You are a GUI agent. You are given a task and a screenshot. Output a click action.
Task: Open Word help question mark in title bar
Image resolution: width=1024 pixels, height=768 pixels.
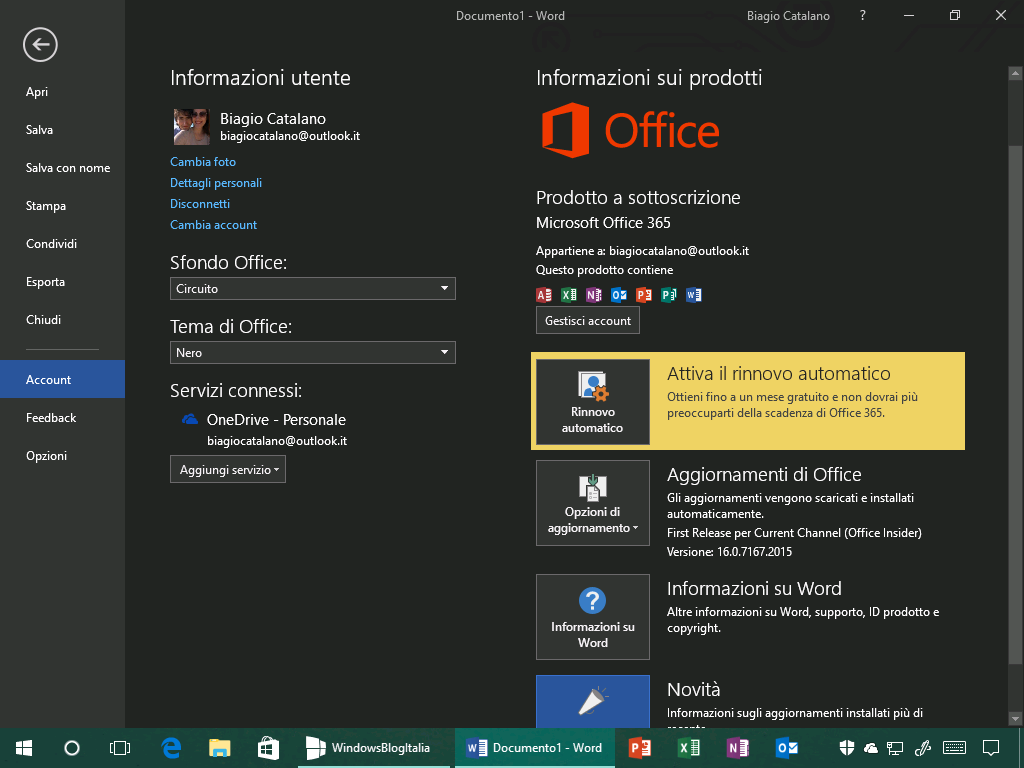pyautogui.click(x=863, y=15)
